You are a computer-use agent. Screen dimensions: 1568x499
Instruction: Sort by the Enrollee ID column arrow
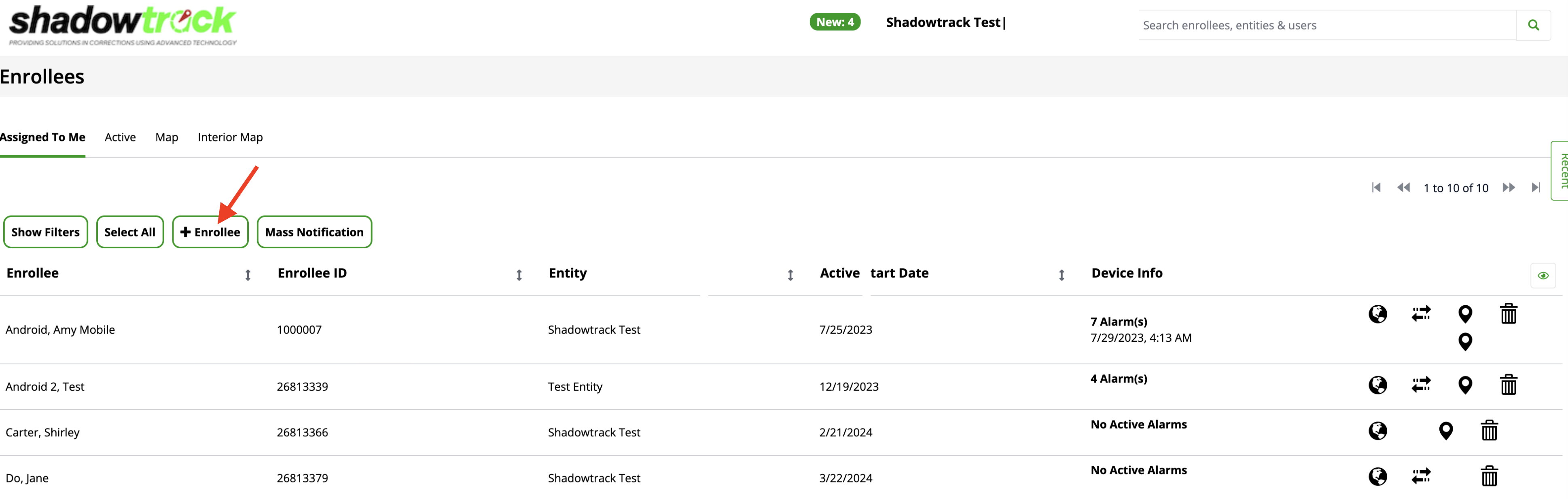pyautogui.click(x=519, y=275)
